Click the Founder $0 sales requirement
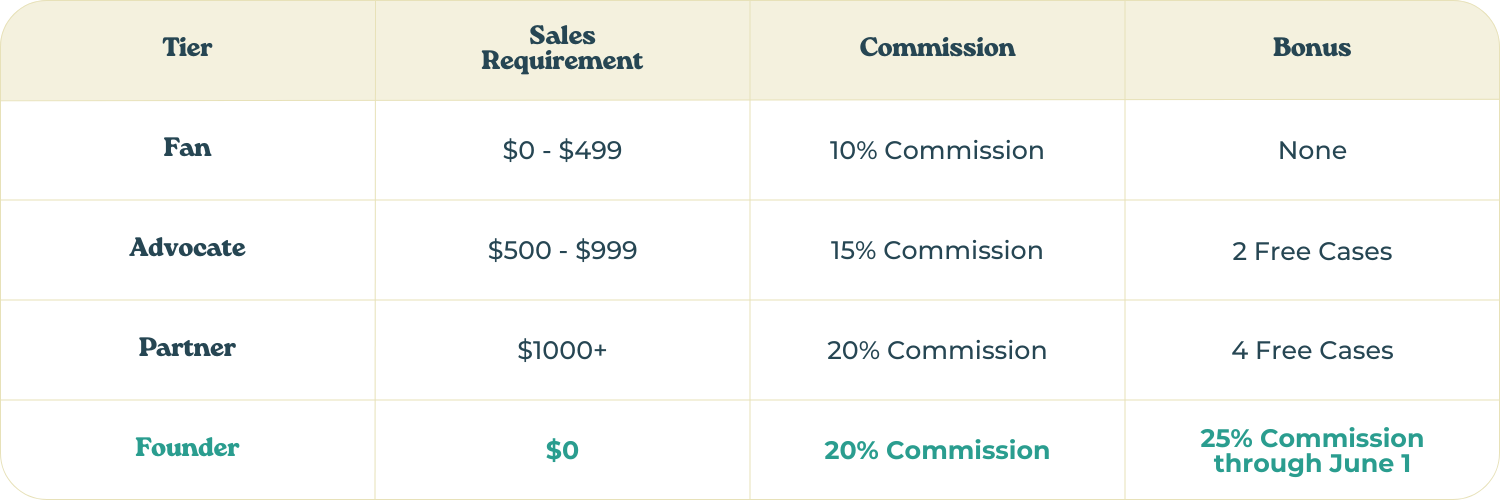The height and width of the screenshot is (500, 1500). [562, 450]
